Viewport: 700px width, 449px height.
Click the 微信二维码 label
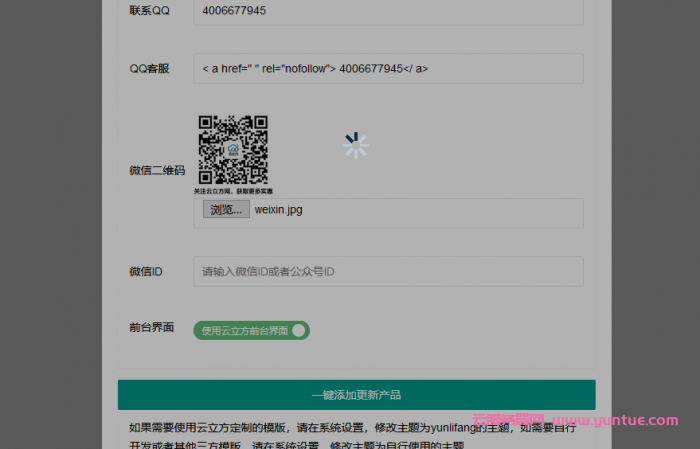[156, 170]
